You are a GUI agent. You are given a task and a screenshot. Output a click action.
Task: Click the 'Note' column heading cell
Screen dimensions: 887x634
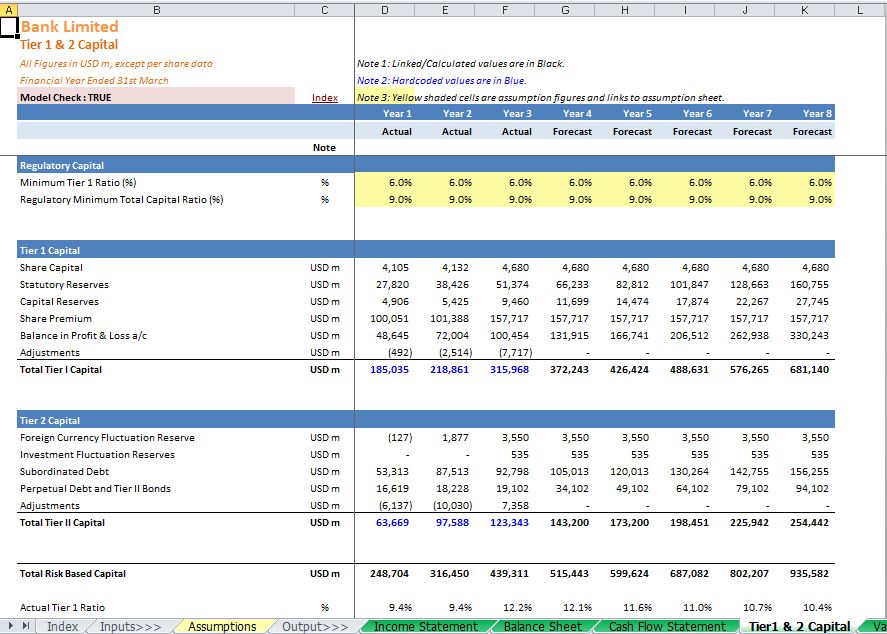click(x=325, y=147)
